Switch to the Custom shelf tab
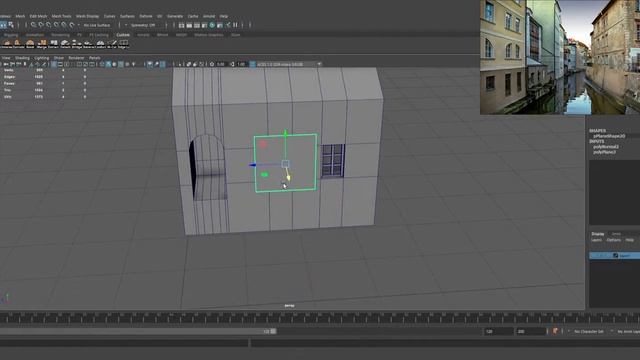640x360 pixels. [x=123, y=35]
